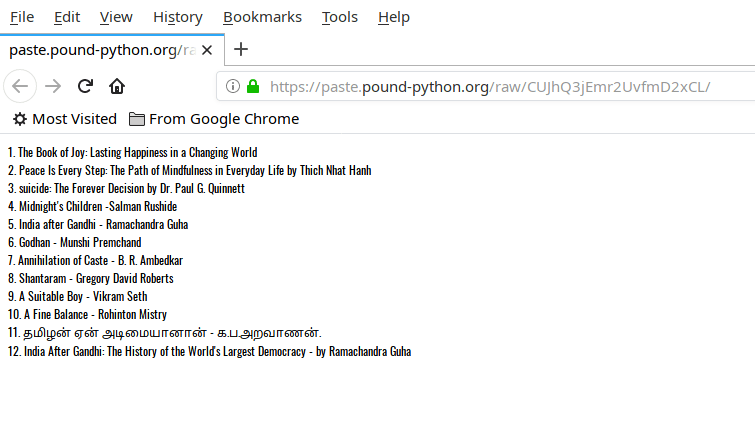Open the View menu
The image size is (755, 442).
pyautogui.click(x=116, y=17)
